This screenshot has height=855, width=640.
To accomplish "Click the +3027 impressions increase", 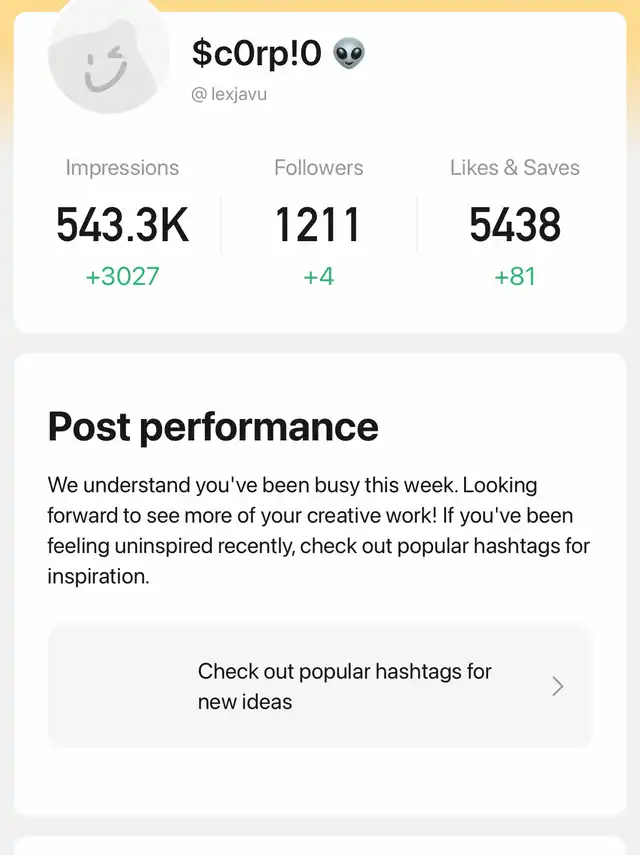I will (122, 276).
